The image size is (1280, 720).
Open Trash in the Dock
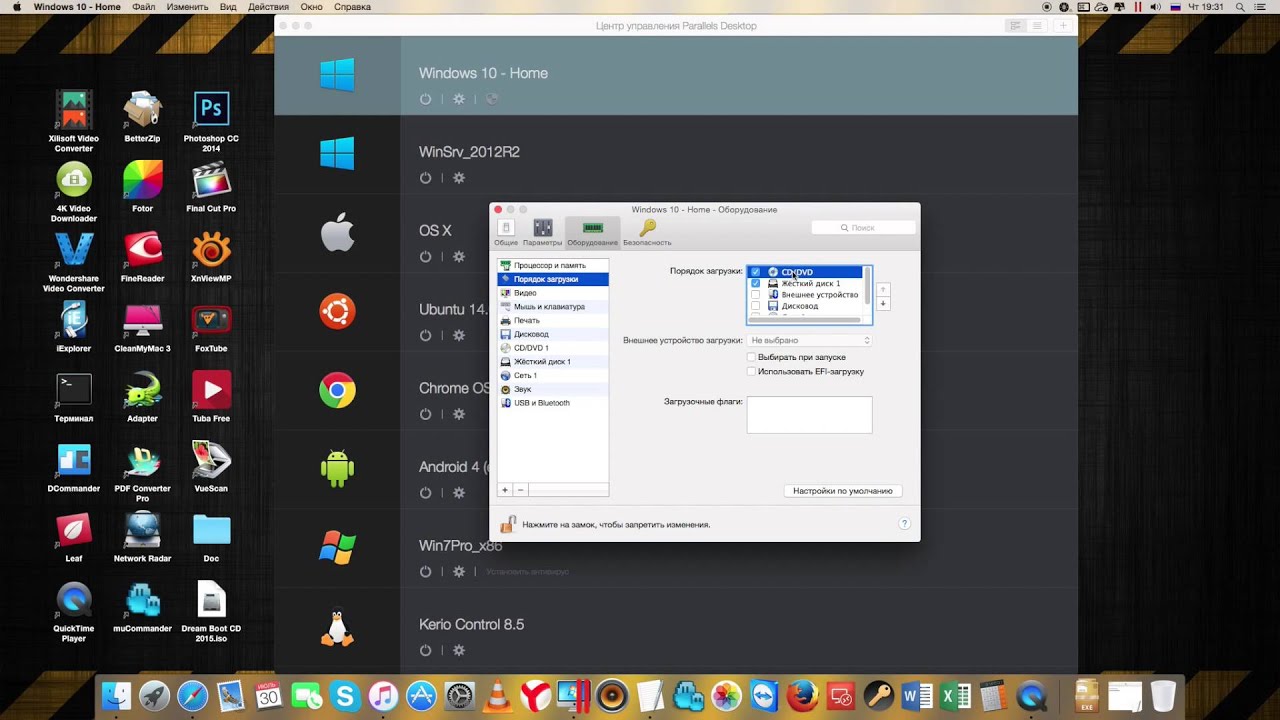click(1163, 696)
